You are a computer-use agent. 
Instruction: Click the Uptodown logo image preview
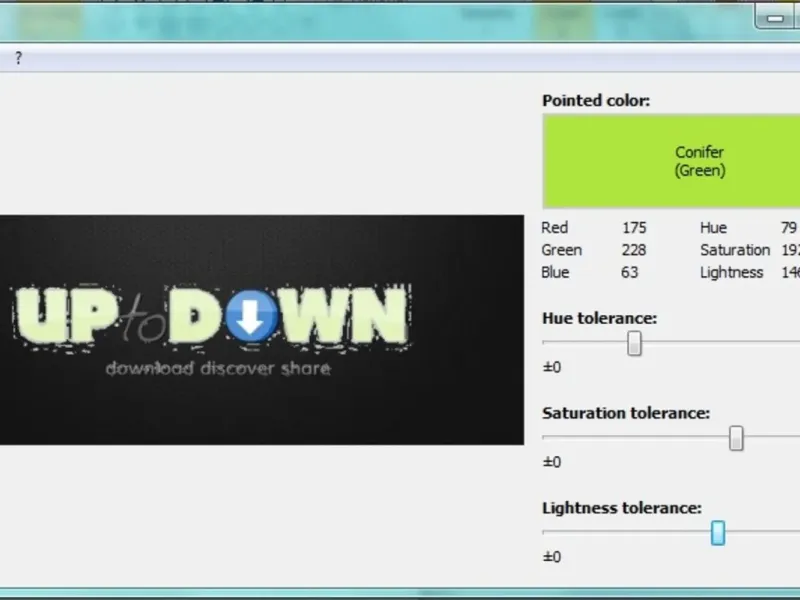262,330
